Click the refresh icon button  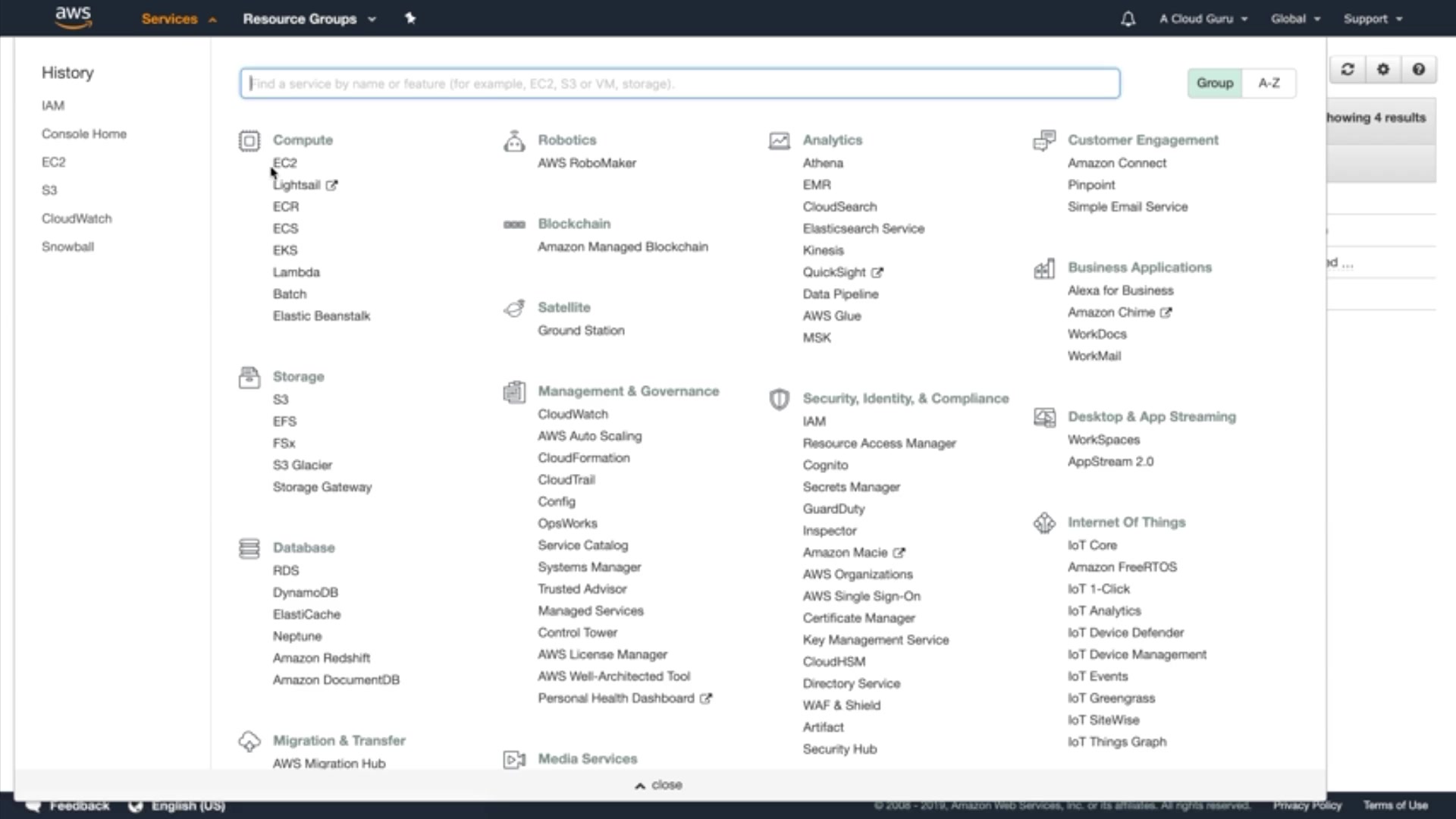click(1348, 70)
